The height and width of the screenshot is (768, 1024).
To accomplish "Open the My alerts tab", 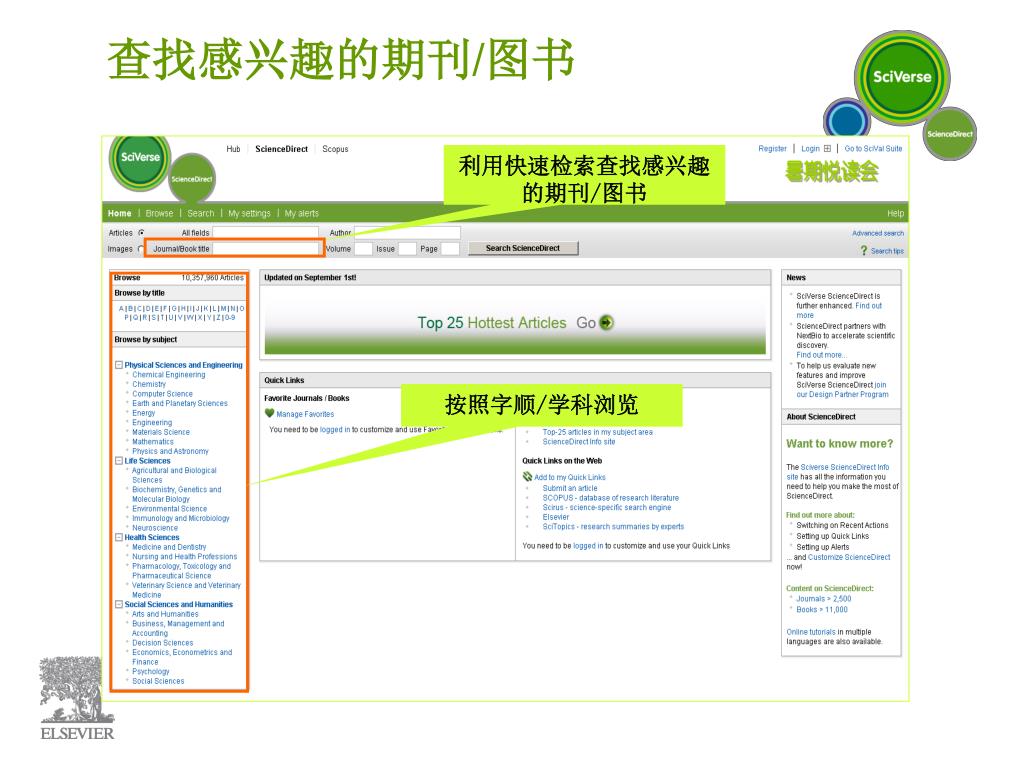I will click(302, 214).
